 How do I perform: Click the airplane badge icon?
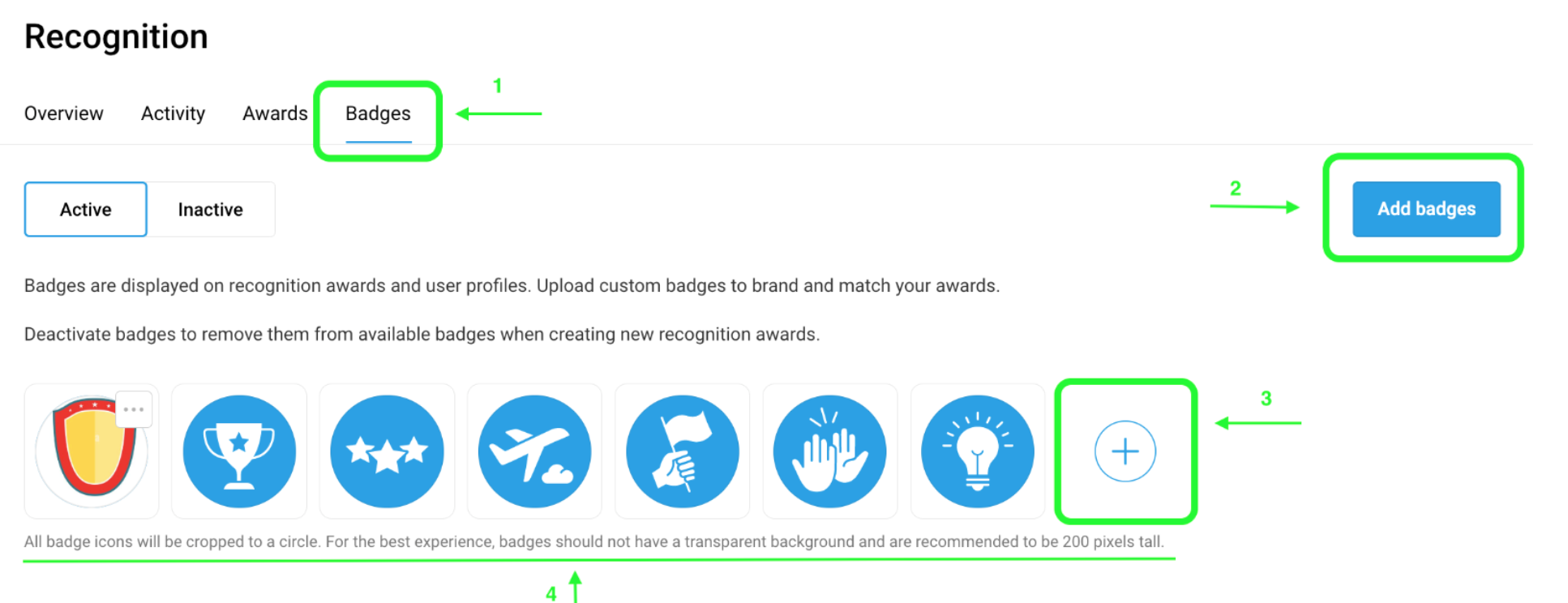tap(534, 451)
